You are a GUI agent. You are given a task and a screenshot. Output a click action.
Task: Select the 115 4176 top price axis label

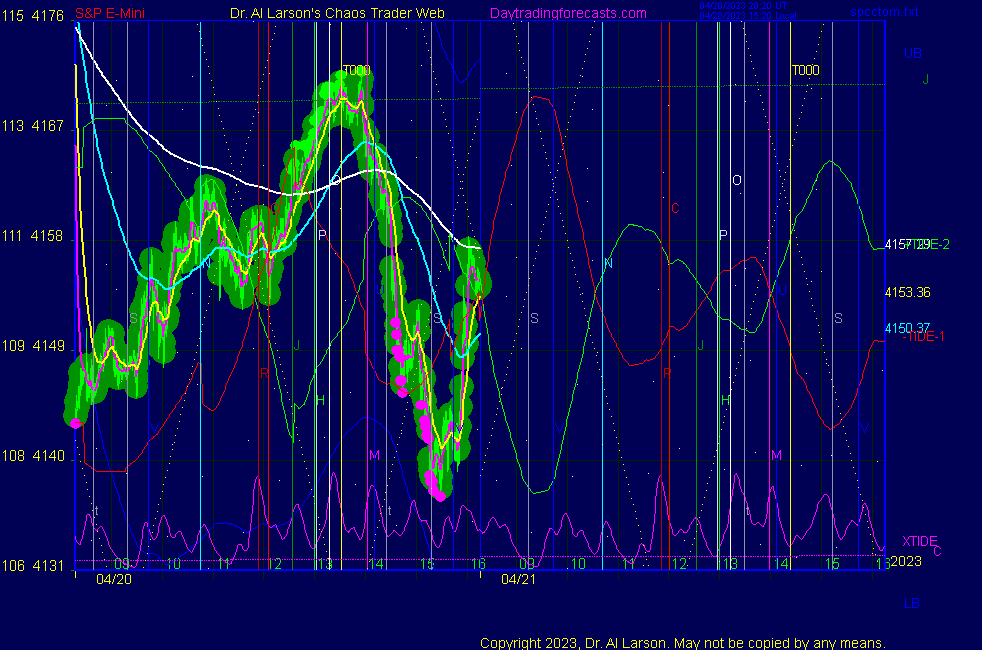[33, 15]
